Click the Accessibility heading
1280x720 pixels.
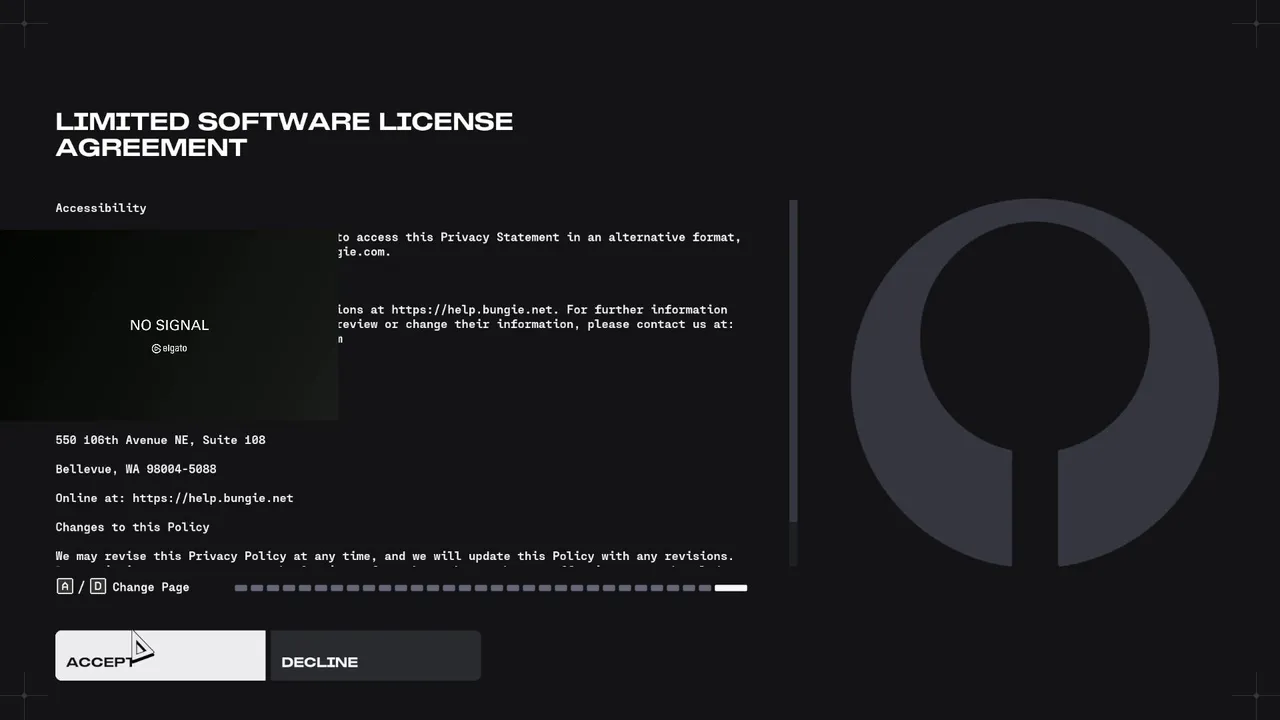point(101,208)
